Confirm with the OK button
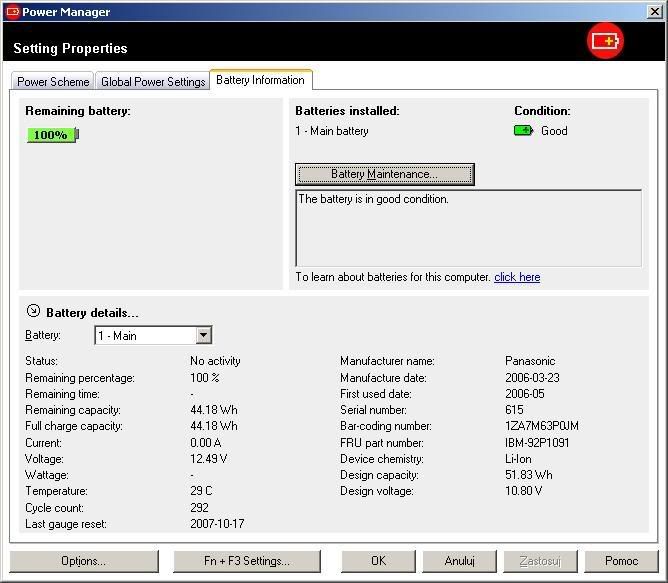This screenshot has height=583, width=668. tap(378, 561)
